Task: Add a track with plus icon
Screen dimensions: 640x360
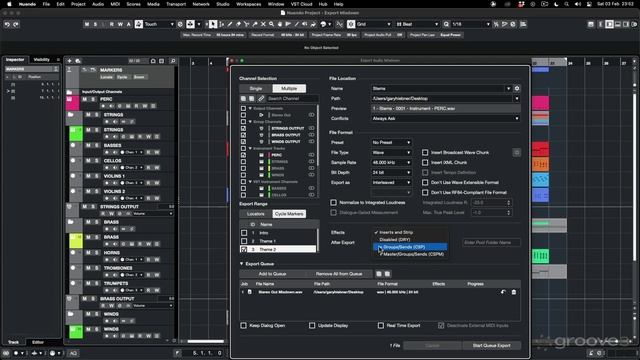Action: click(69, 61)
